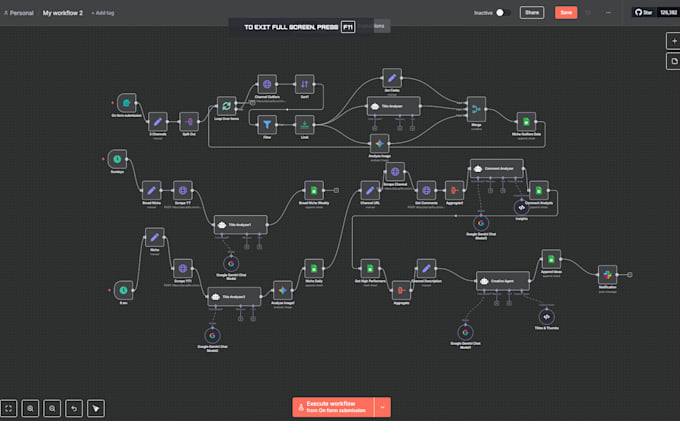
Task: Open the Sundays schedule trigger node
Action: click(117, 159)
